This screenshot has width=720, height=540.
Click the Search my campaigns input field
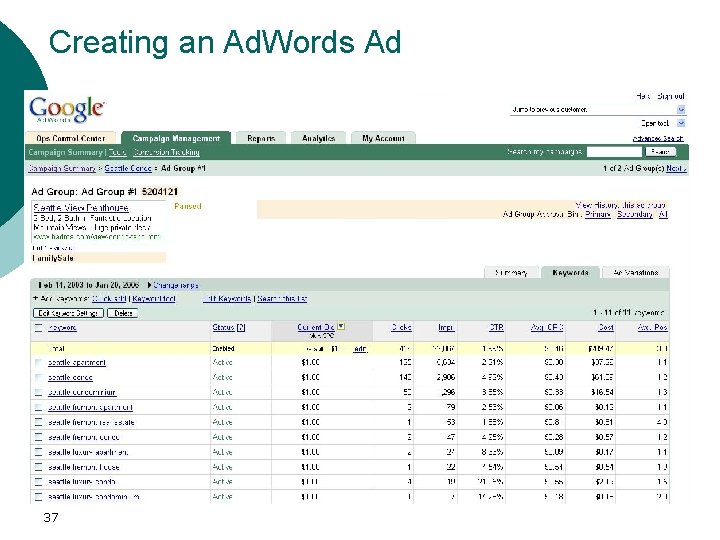tap(614, 152)
